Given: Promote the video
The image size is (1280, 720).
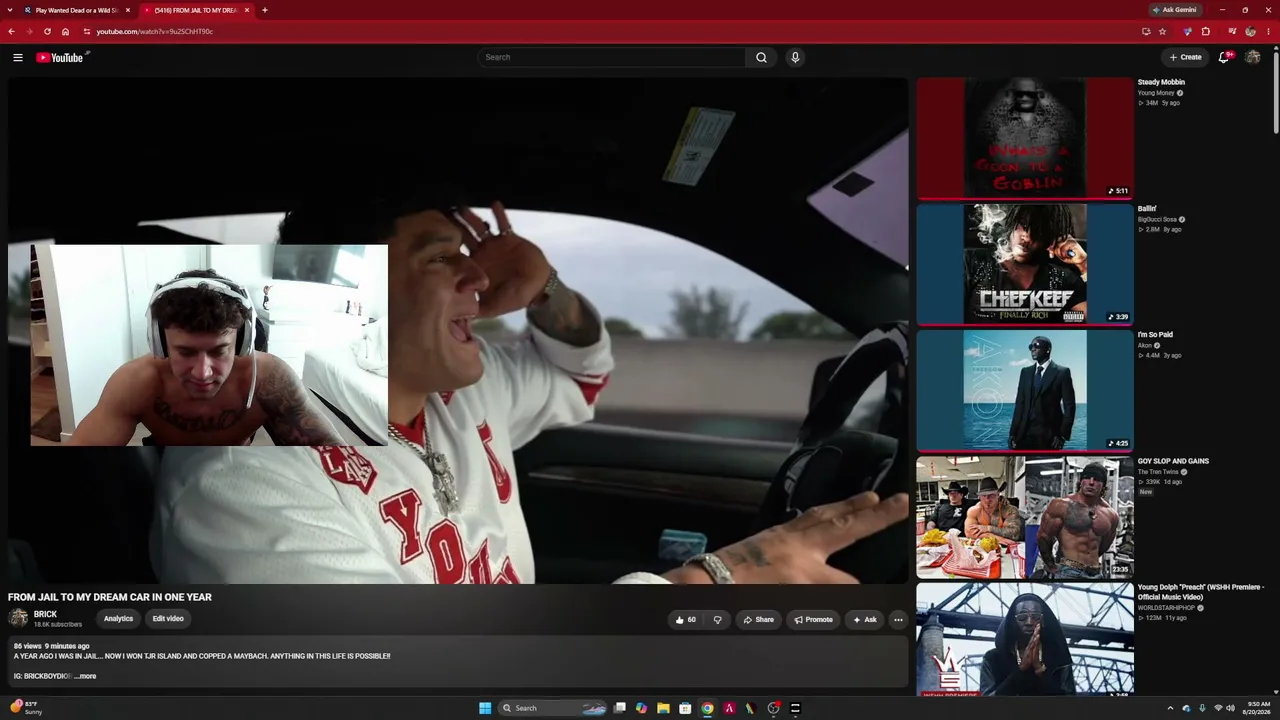Looking at the screenshot, I should pos(813,620).
